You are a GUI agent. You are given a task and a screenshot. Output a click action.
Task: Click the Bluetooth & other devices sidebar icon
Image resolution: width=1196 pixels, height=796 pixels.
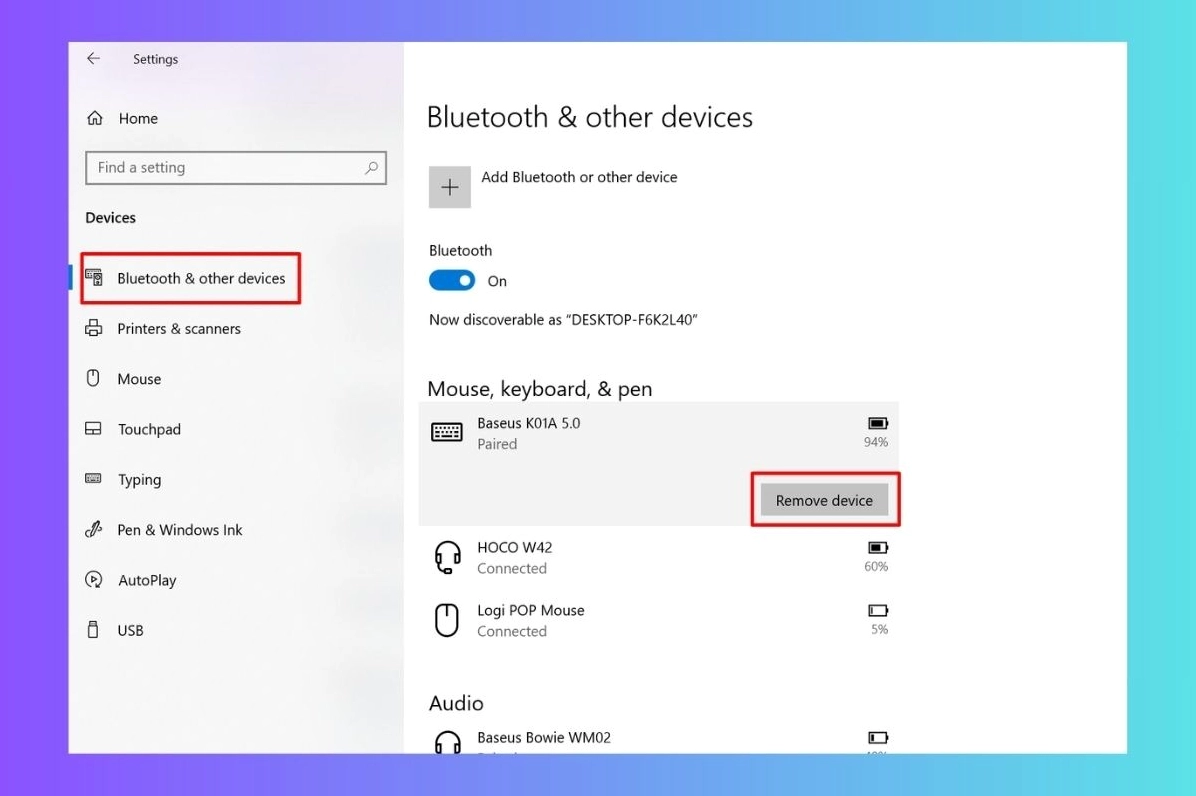point(95,277)
